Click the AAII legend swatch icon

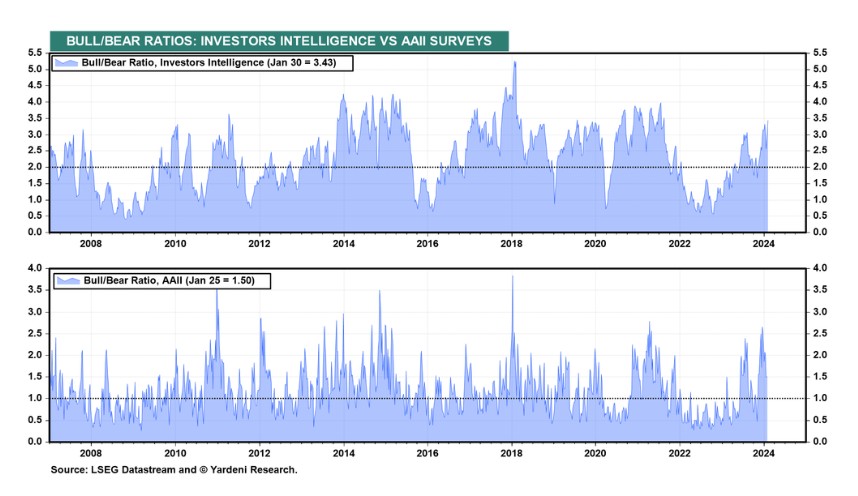68,281
